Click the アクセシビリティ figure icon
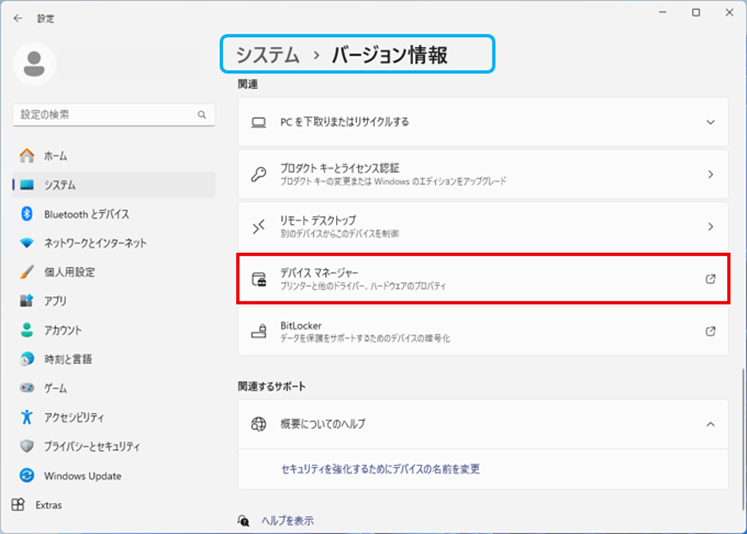Image resolution: width=747 pixels, height=534 pixels. click(27, 417)
